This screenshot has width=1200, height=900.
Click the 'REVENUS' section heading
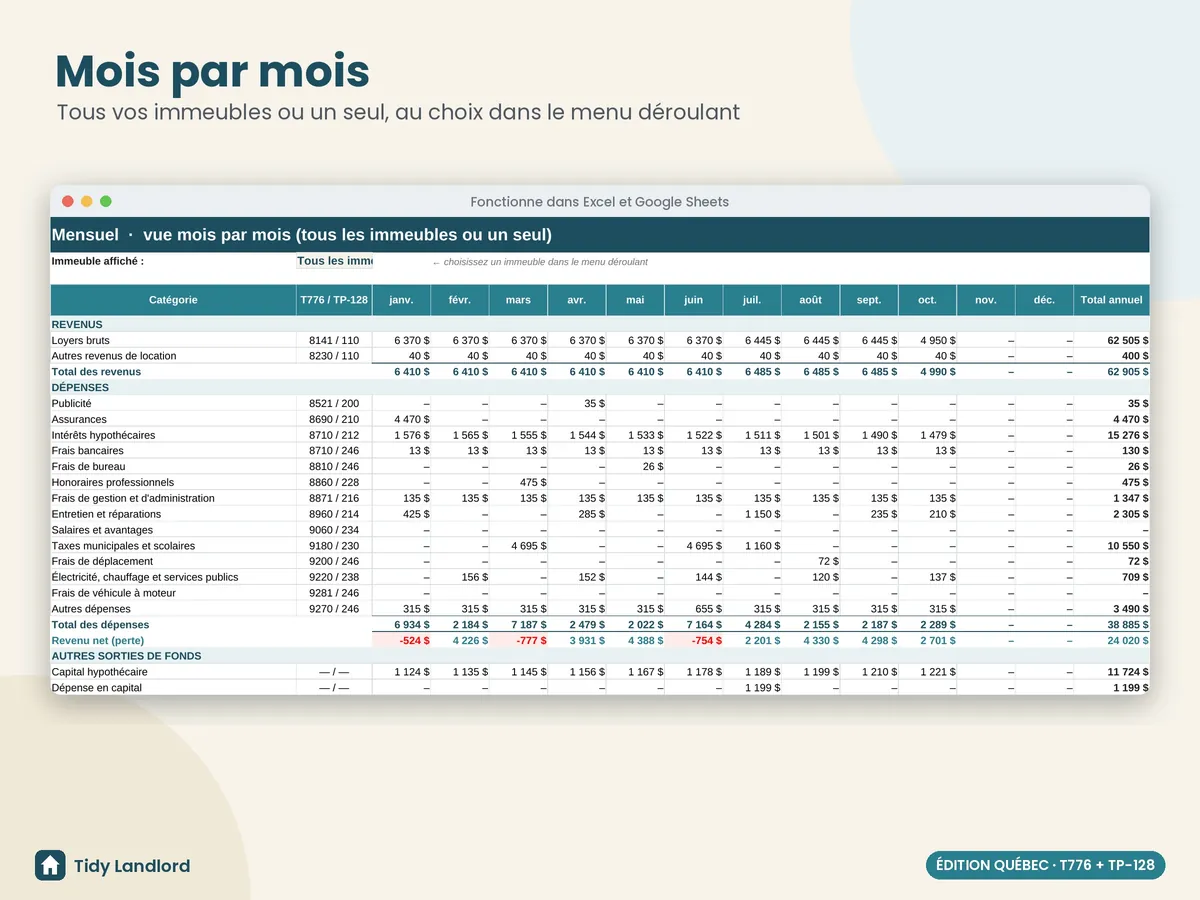tap(77, 324)
